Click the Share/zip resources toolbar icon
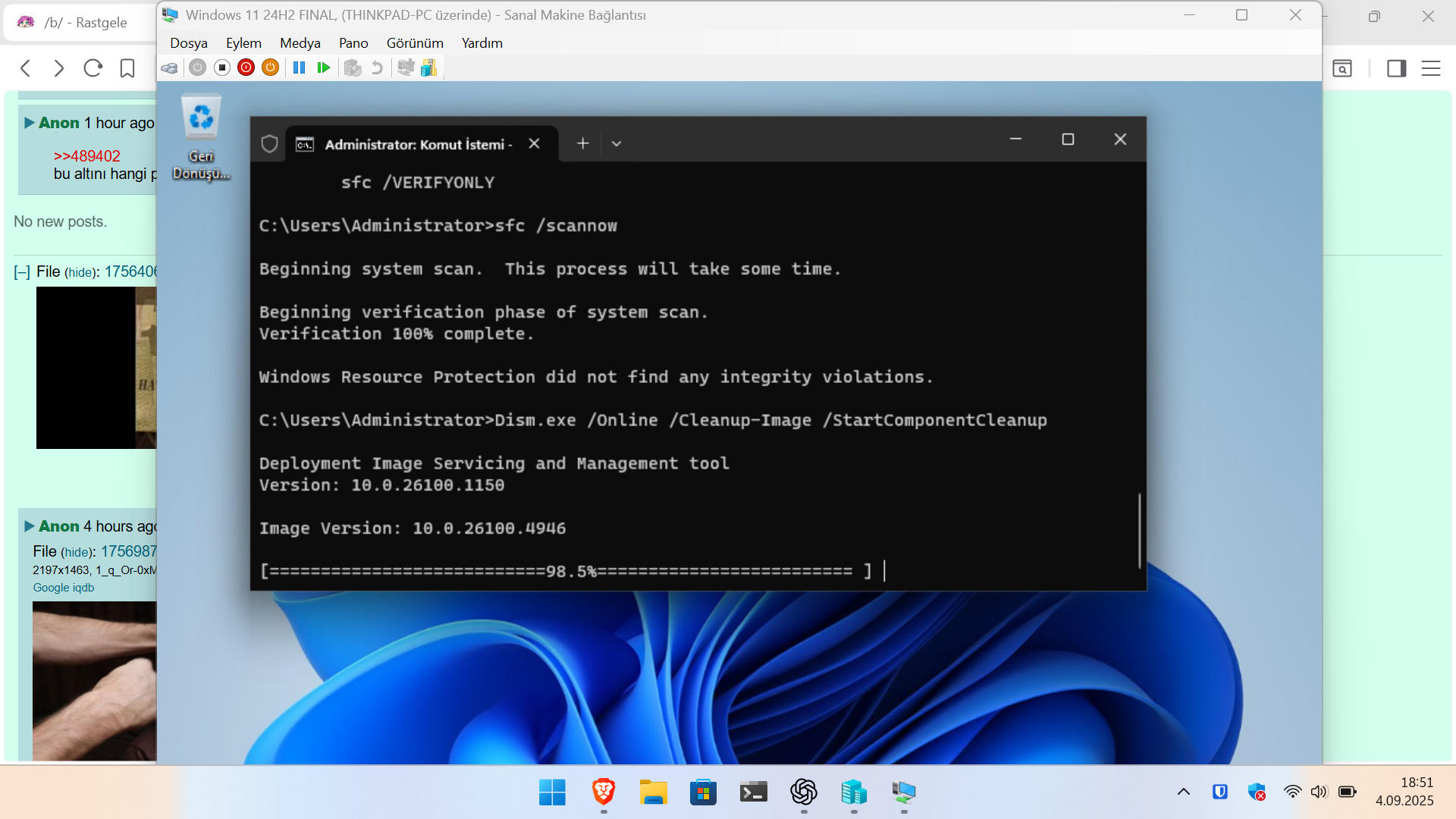This screenshot has width=1456, height=819. pyautogui.click(x=429, y=67)
